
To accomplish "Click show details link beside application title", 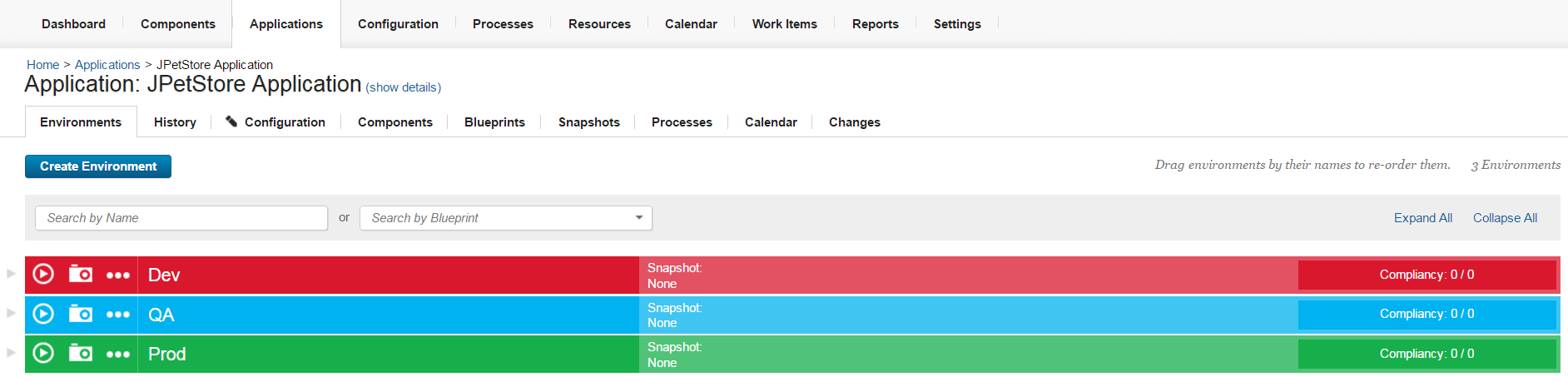I will coord(404,87).
